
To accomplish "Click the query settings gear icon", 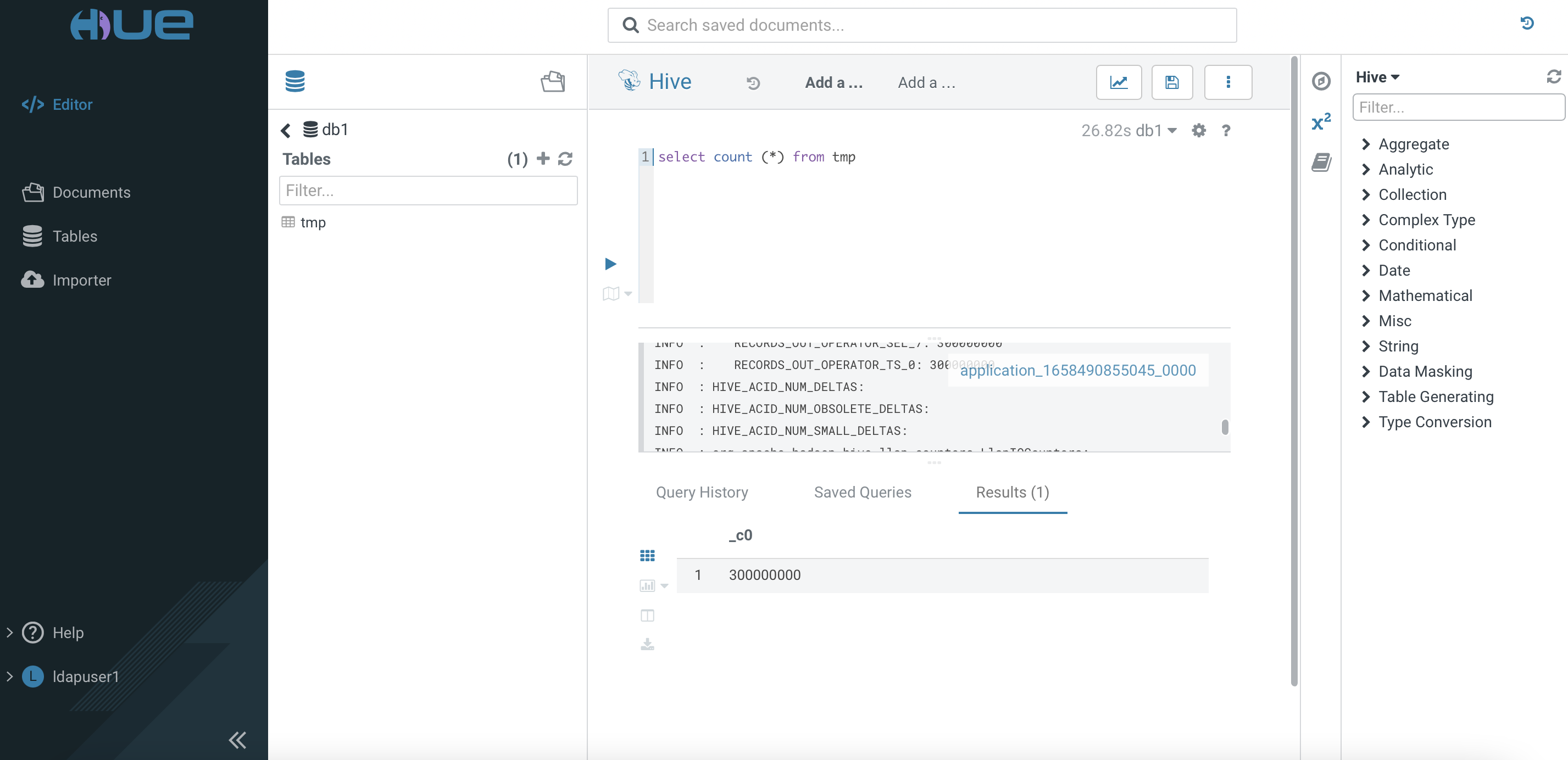I will (x=1198, y=130).
